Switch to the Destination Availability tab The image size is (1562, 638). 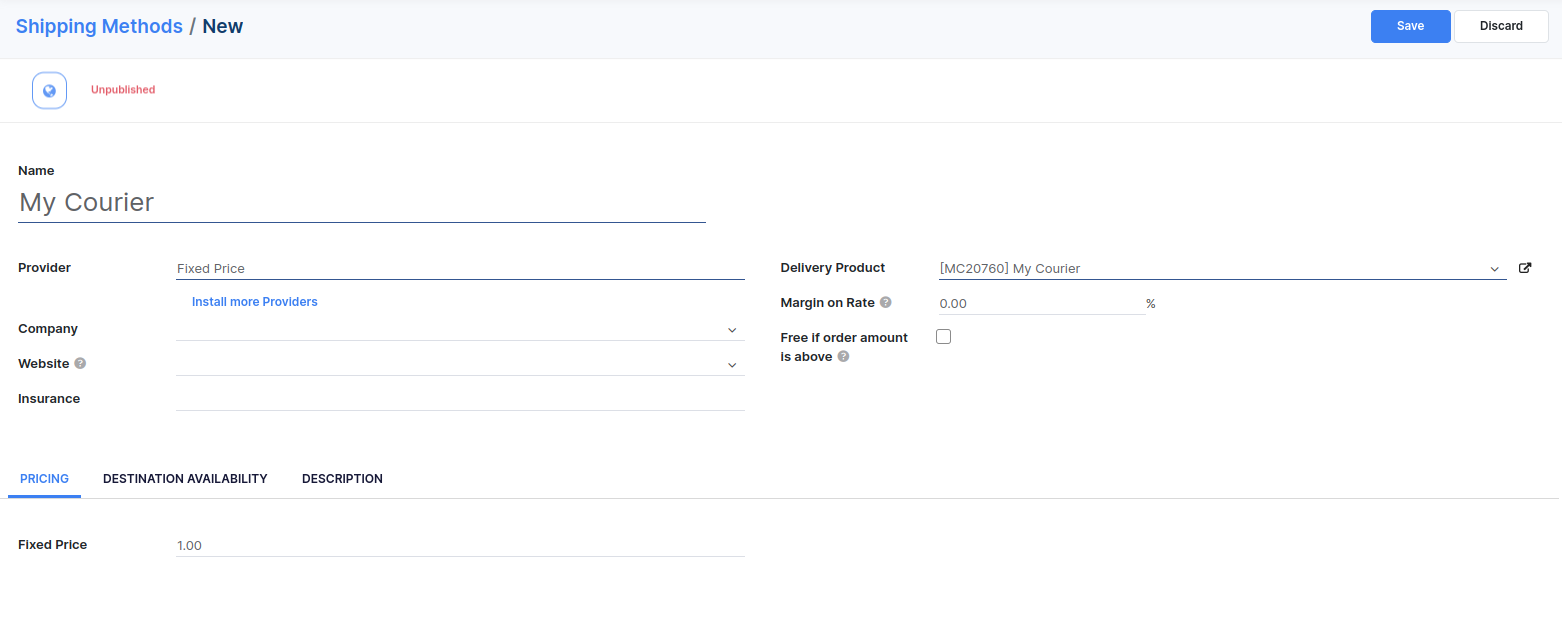pyautogui.click(x=185, y=479)
